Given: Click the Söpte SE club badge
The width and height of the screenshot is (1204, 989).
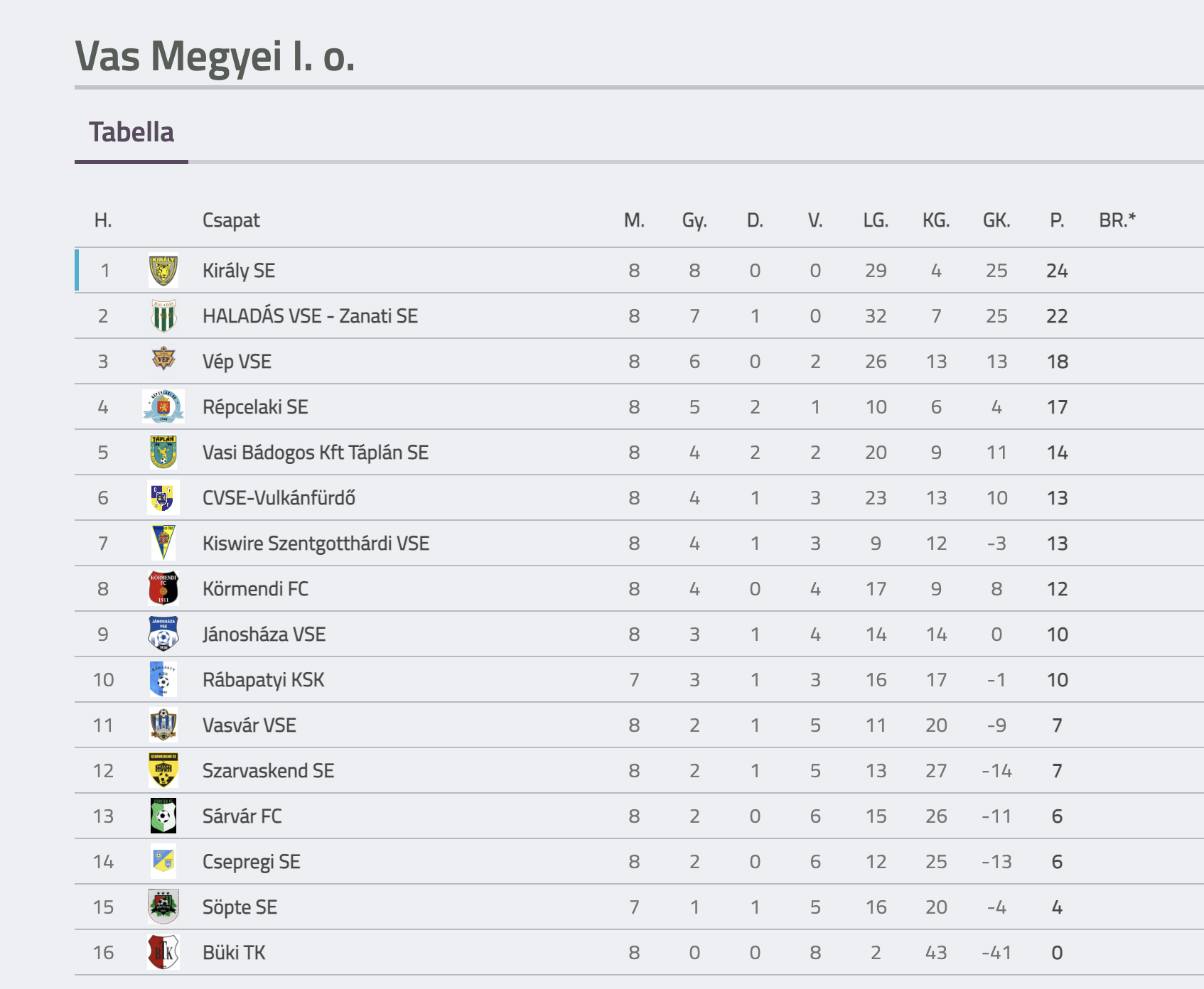Looking at the screenshot, I should (x=163, y=907).
